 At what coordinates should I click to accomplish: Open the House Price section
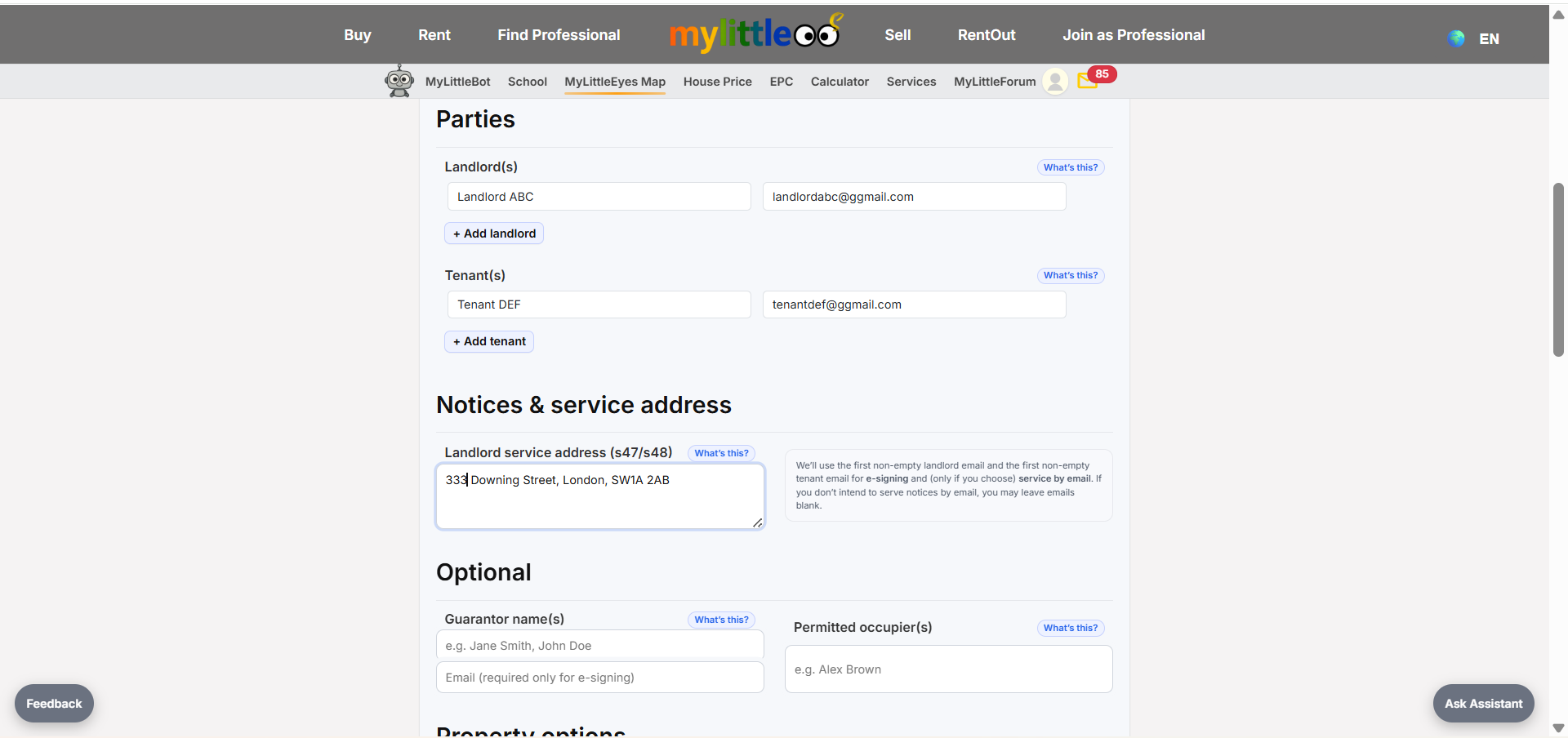tap(717, 82)
